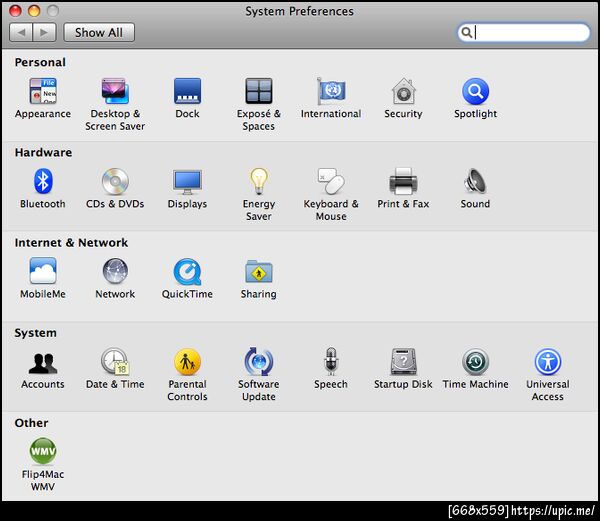Click inside the search field
Image resolution: width=600 pixels, height=521 pixels.
click(x=523, y=33)
